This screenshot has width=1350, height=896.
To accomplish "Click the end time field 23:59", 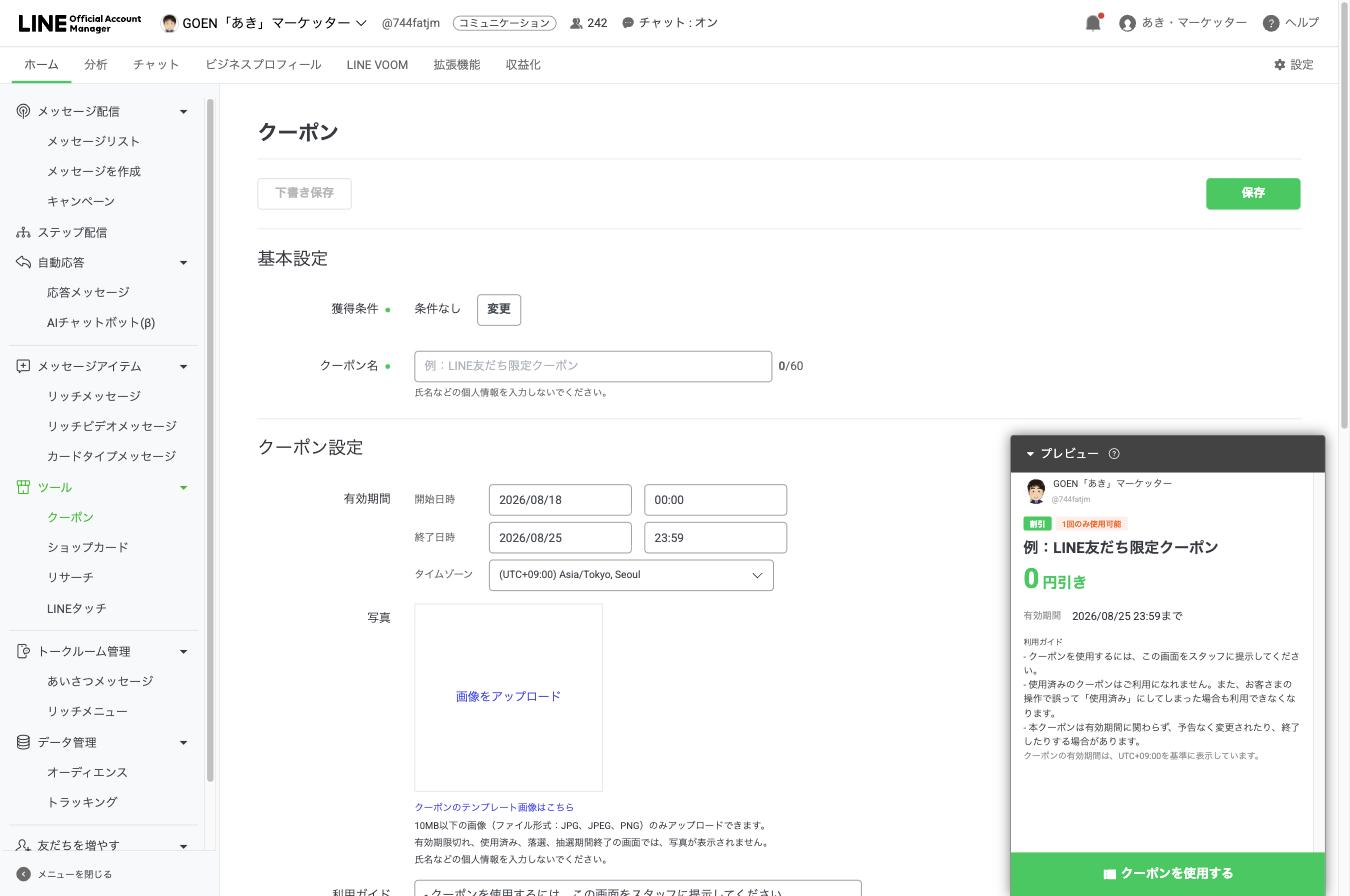I will coord(715,538).
